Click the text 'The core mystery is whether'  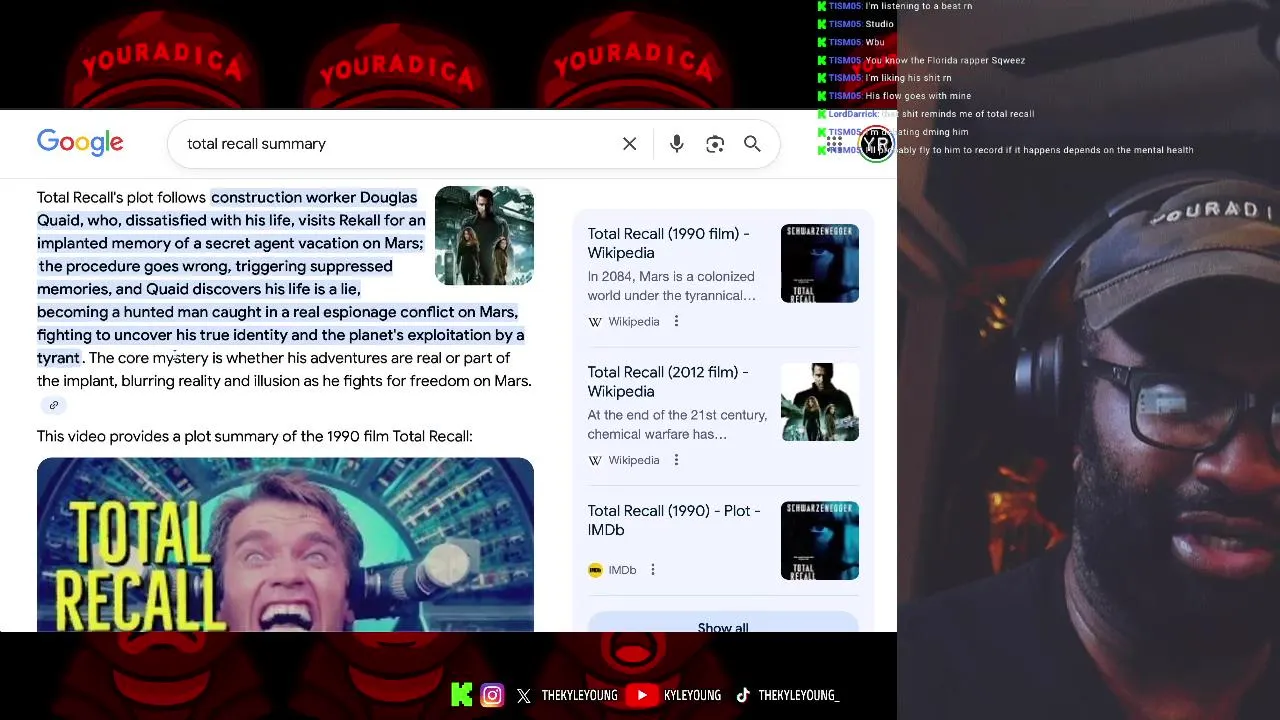coord(186,358)
